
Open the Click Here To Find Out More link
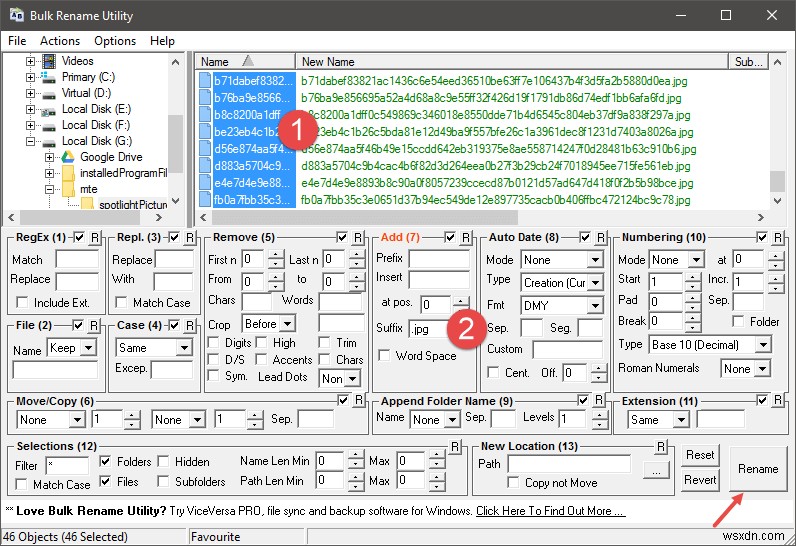point(550,511)
